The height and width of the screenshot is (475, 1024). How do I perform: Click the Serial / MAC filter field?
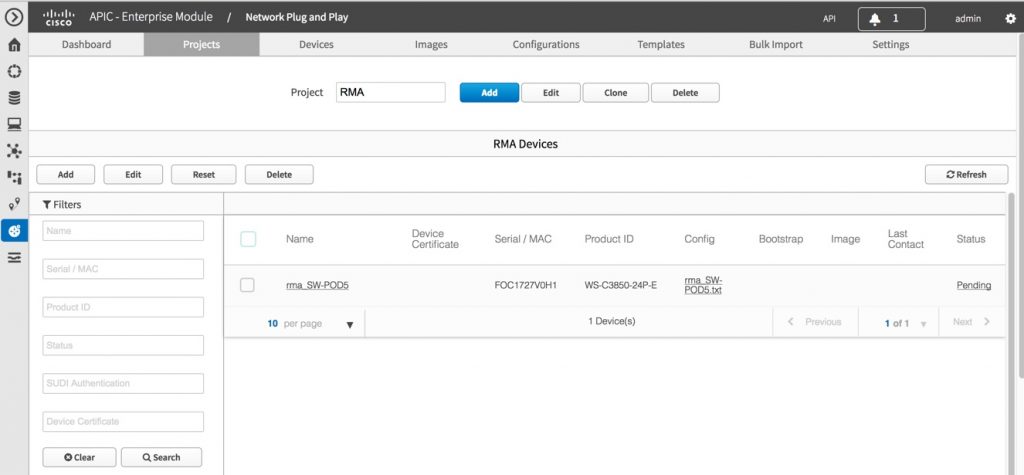coord(123,269)
